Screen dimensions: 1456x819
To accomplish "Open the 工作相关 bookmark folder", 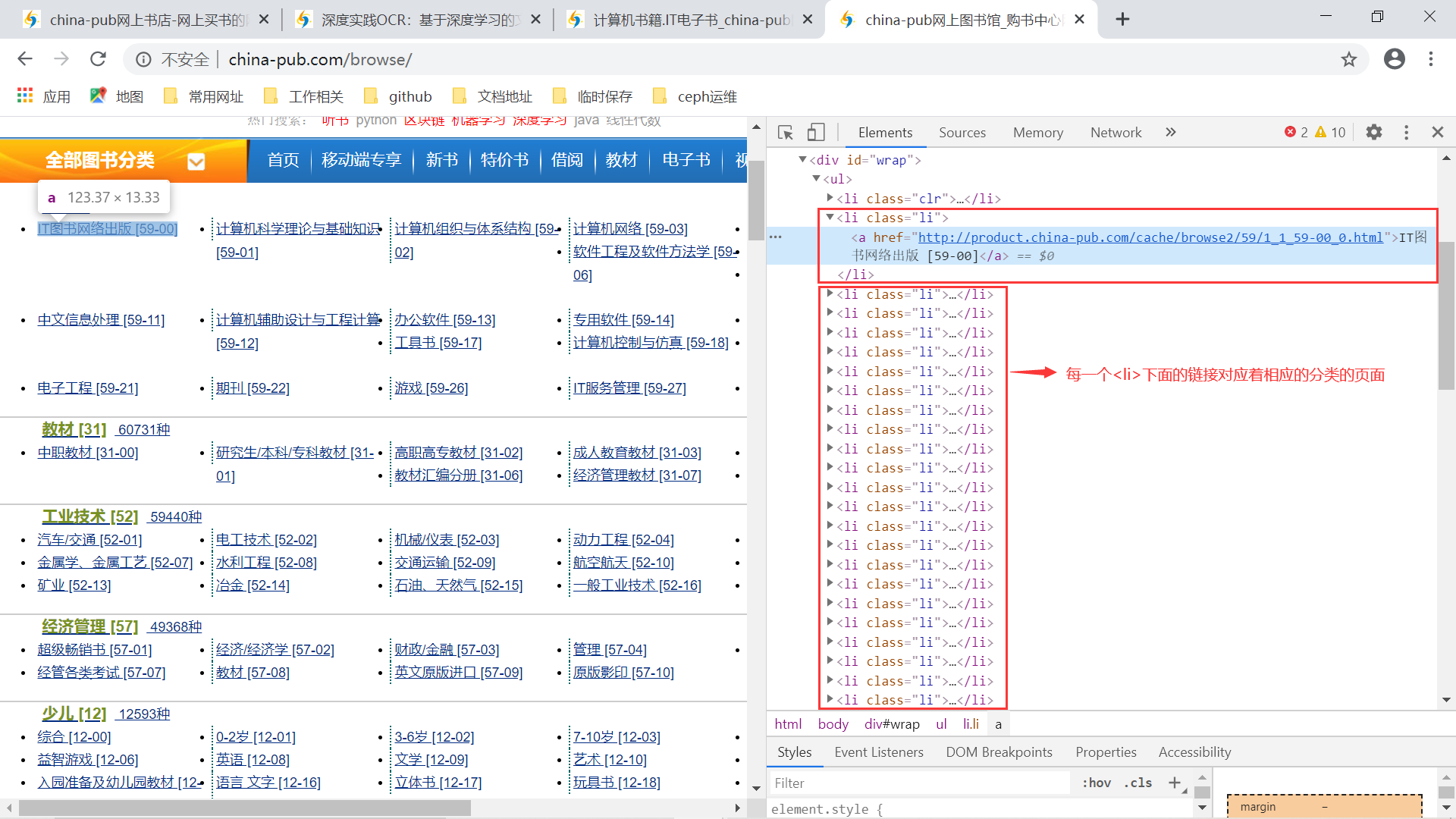I will [303, 96].
